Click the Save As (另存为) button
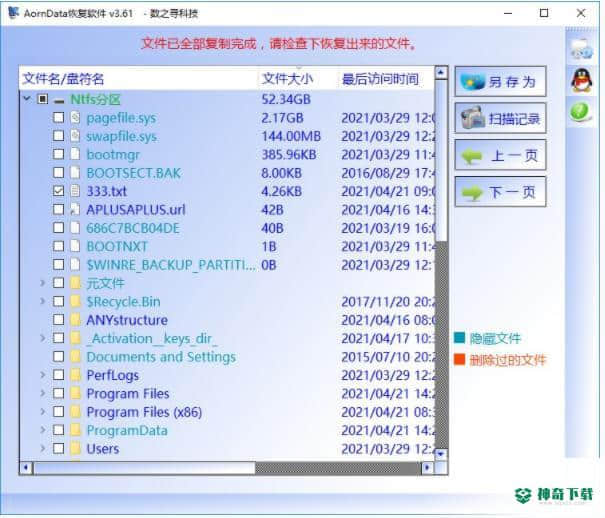 (500, 81)
